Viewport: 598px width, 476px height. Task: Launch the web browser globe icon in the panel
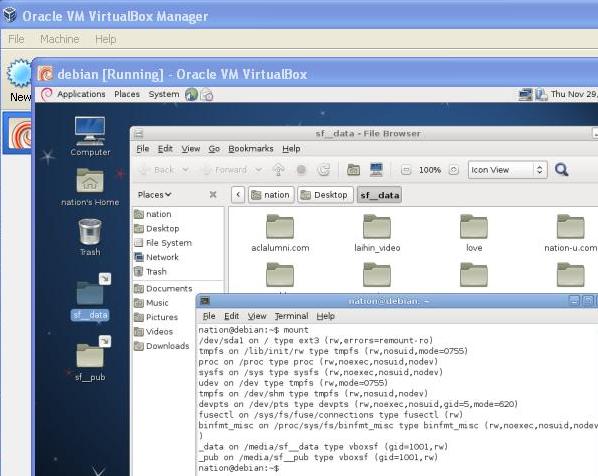pos(191,94)
